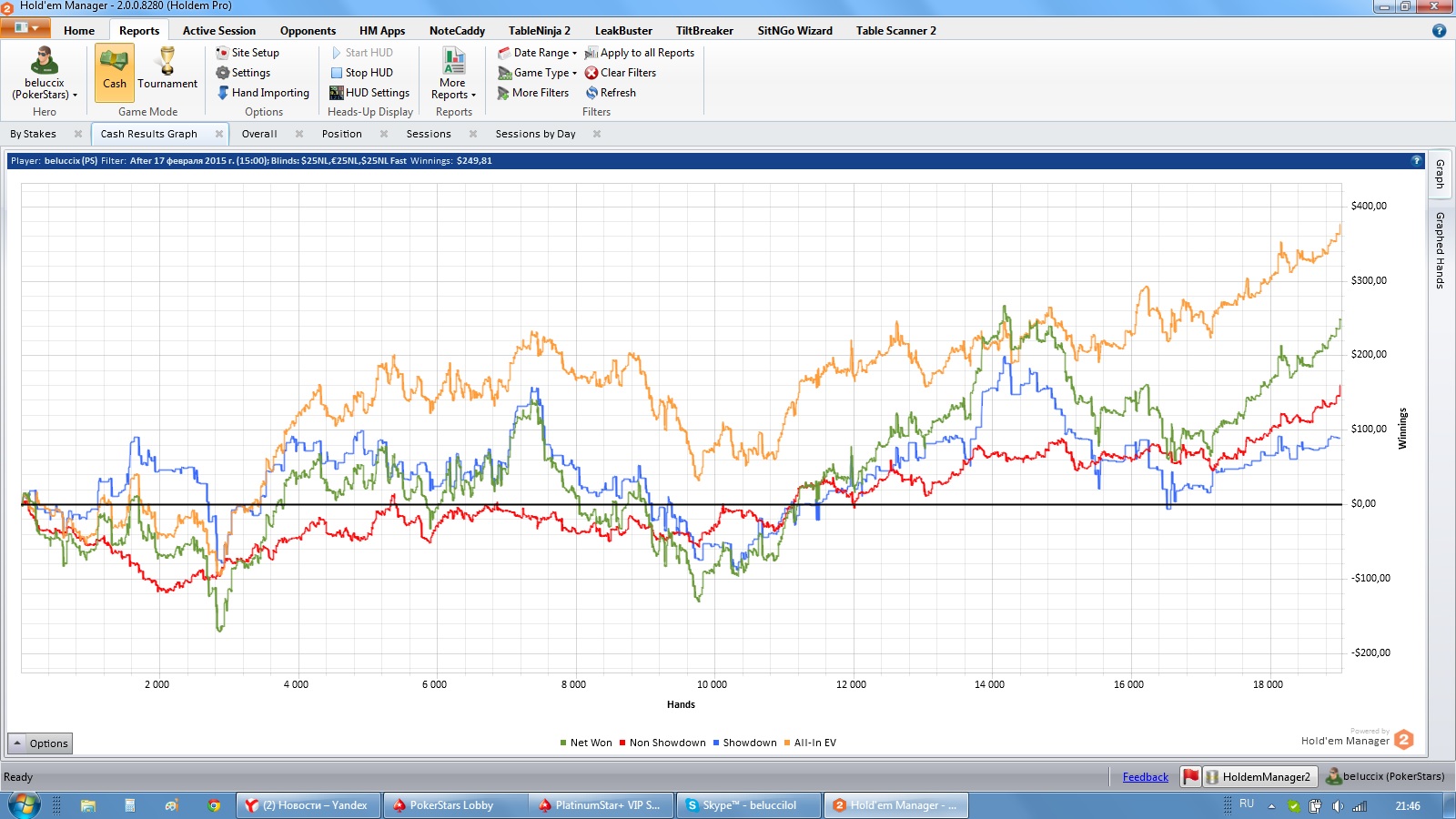Click Clear Filters
The width and height of the screenshot is (1456, 819).
coord(621,73)
